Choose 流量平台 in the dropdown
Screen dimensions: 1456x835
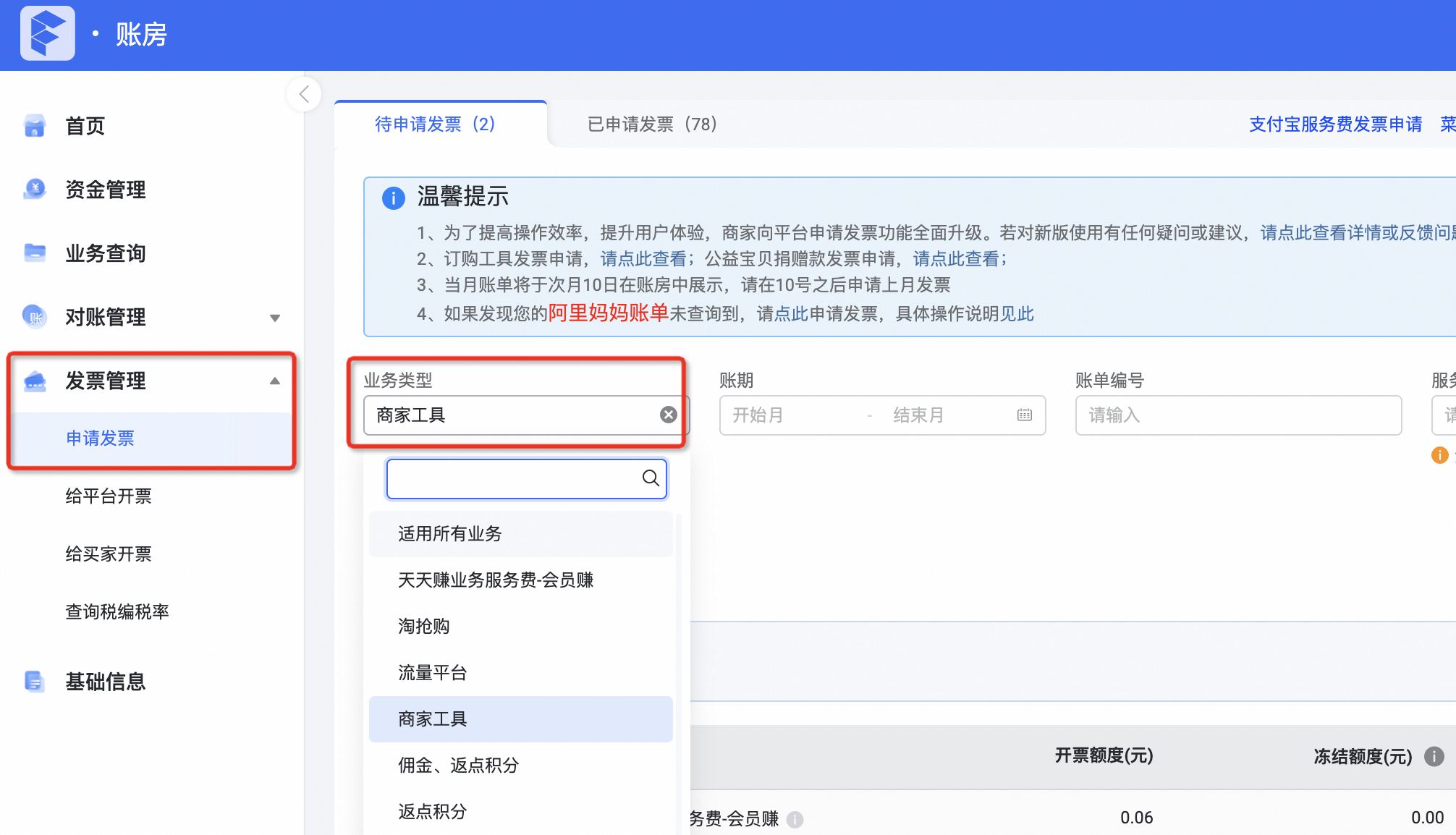(521, 673)
